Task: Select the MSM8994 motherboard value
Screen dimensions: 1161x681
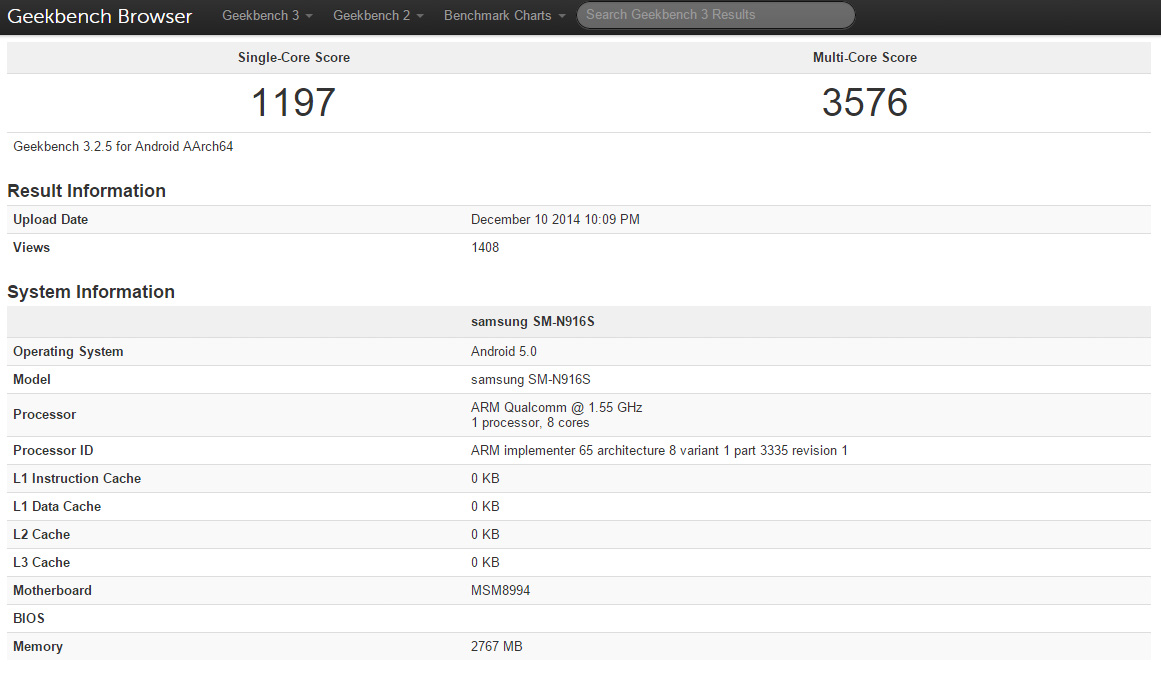Action: point(501,591)
